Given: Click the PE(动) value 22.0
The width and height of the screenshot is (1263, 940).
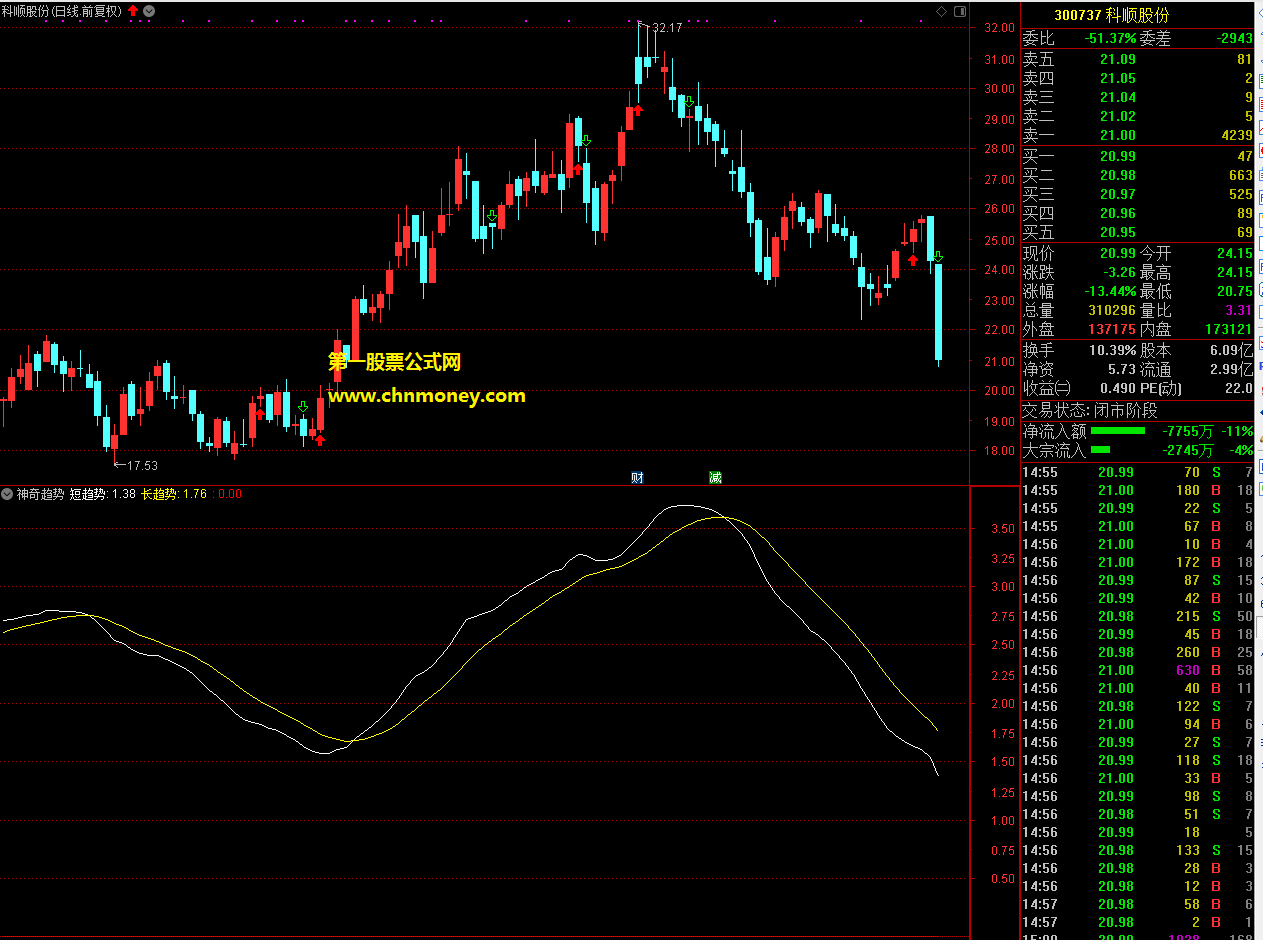Looking at the screenshot, I should pos(1239,388).
